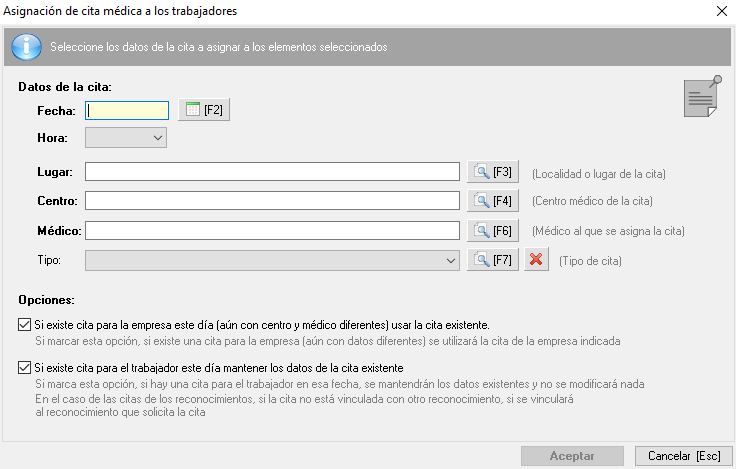736x469 pixels.
Task: Click the 'Si existe cita para el trabajador' label
Action: pos(219,368)
